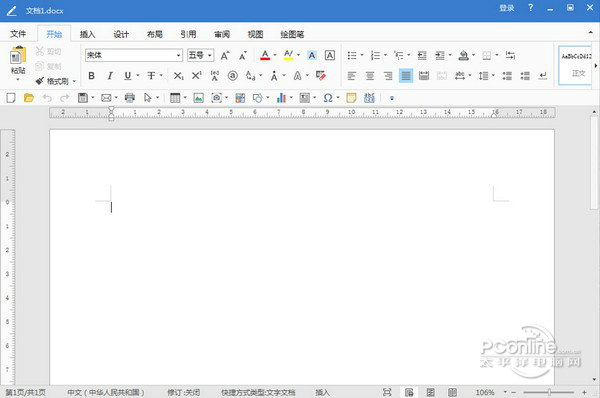Open the Omega symbol dropdown arrow
Viewport: 600px width, 398px height.
tap(338, 98)
